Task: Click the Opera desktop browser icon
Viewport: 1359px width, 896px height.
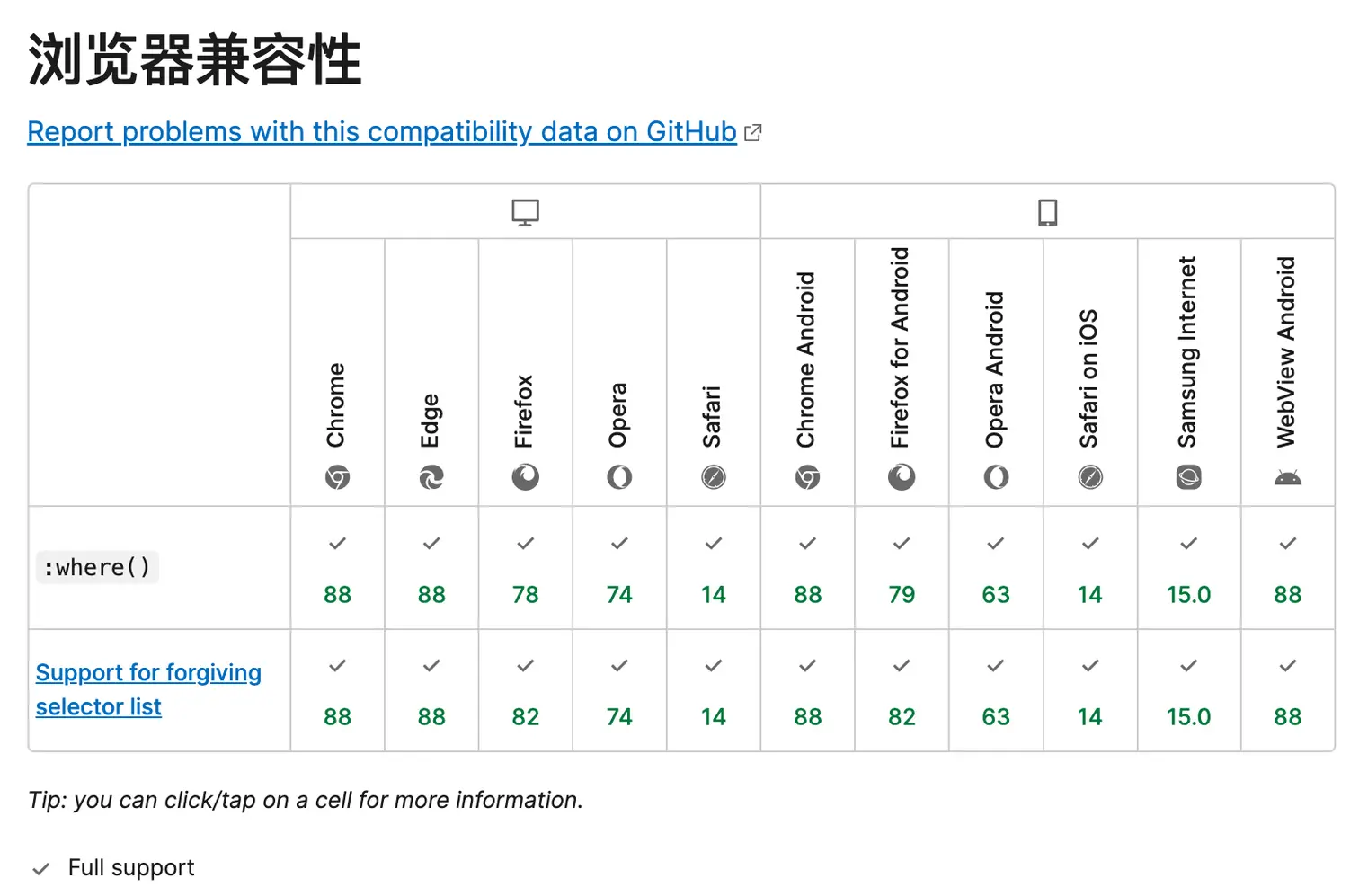Action: coord(619,477)
